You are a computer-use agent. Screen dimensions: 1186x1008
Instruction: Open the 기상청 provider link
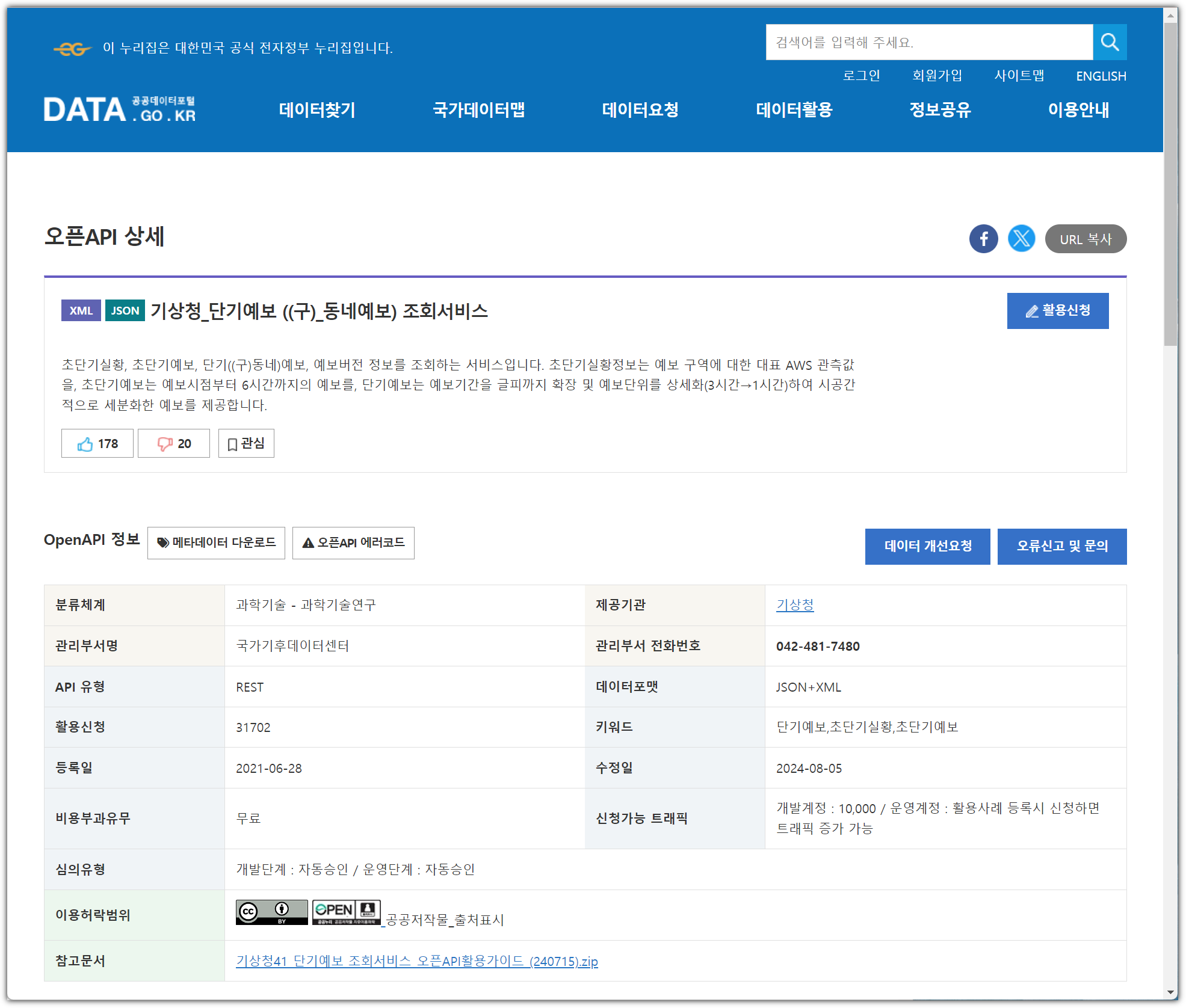[x=794, y=604]
